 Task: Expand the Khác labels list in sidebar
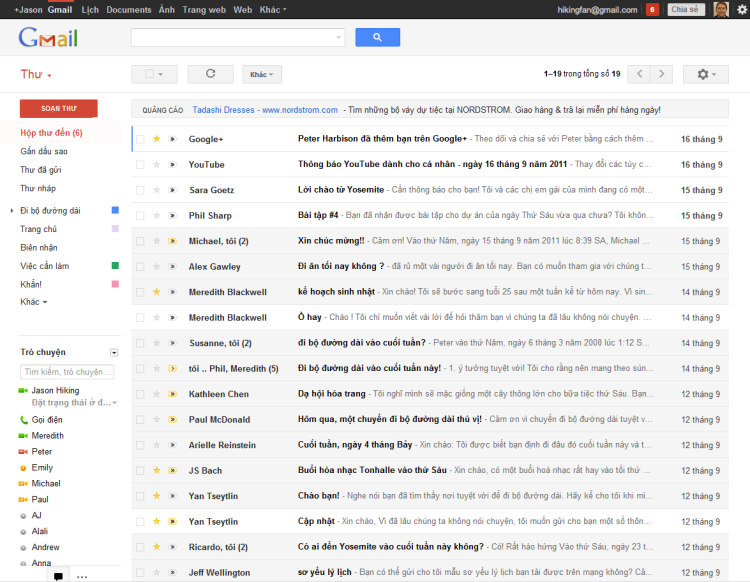tap(34, 302)
